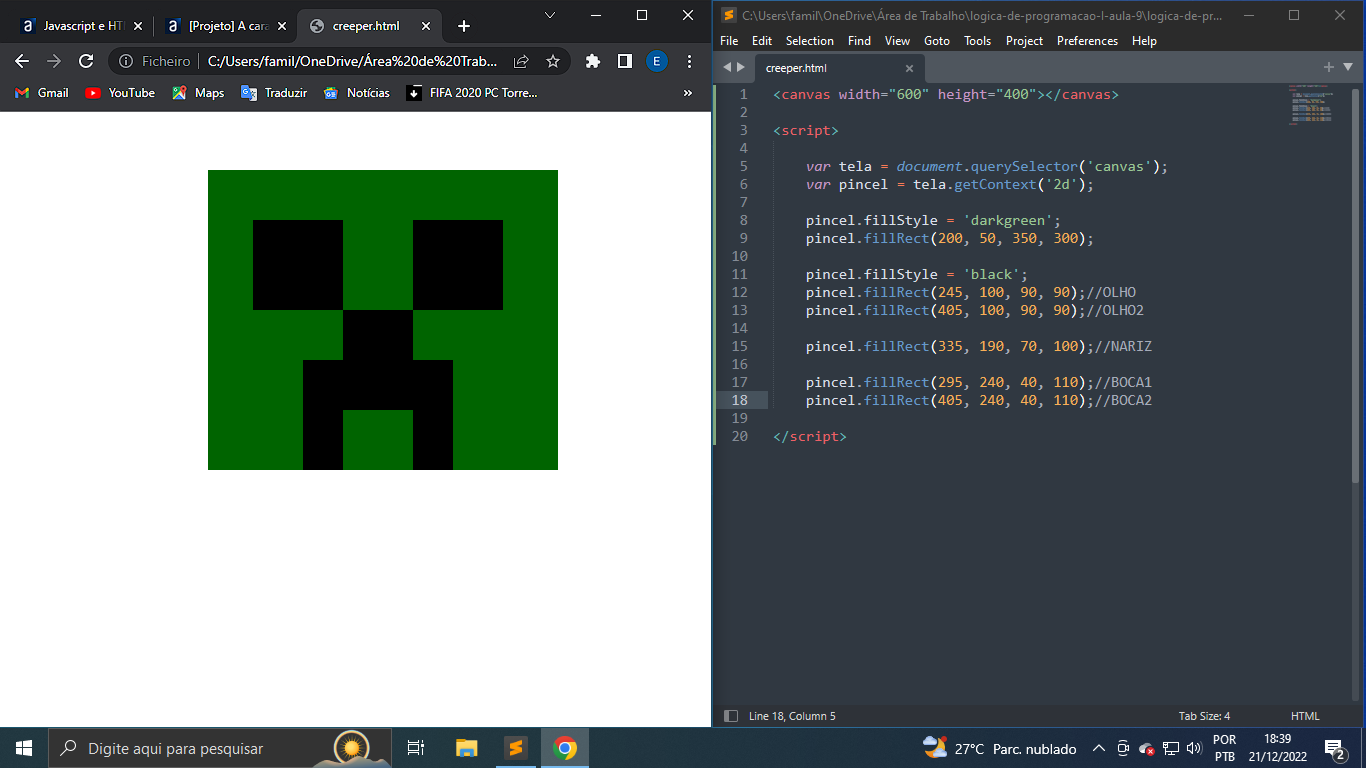This screenshot has width=1366, height=768.
Task: Open Chrome extensions puzzle icon
Action: 593,61
